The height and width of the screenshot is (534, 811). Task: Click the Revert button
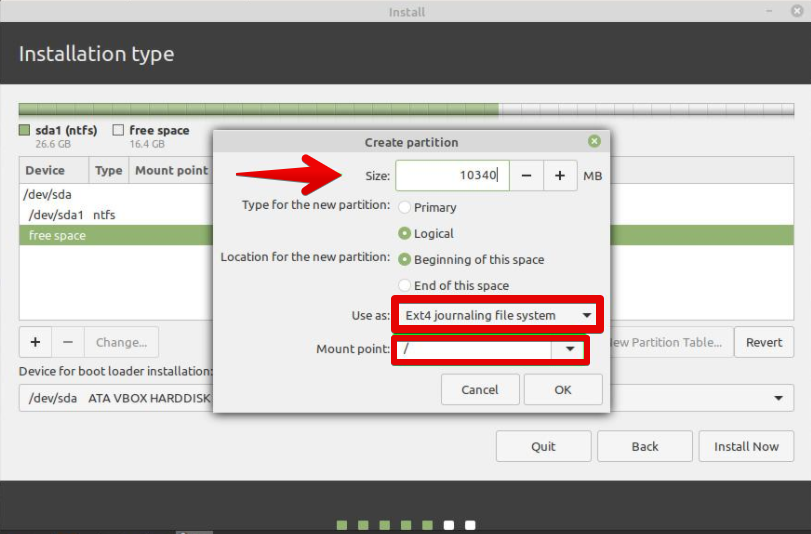[764, 342]
